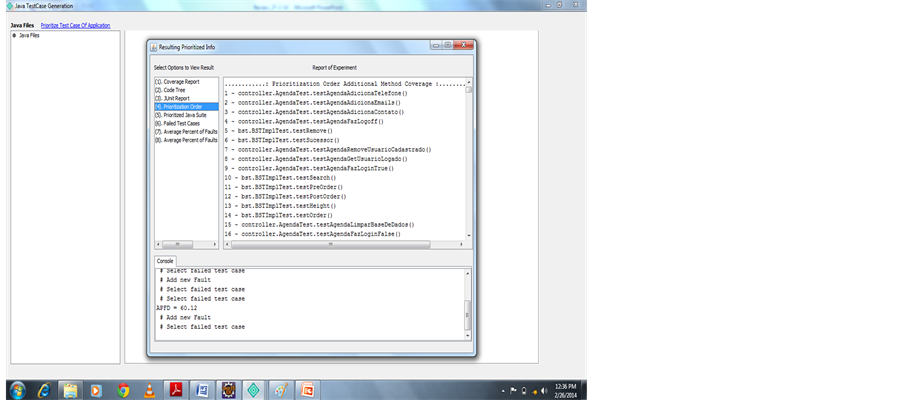The image size is (902, 400).
Task: Click line 1 testAgendaAdicionaTelefone()
Action: click(x=316, y=93)
